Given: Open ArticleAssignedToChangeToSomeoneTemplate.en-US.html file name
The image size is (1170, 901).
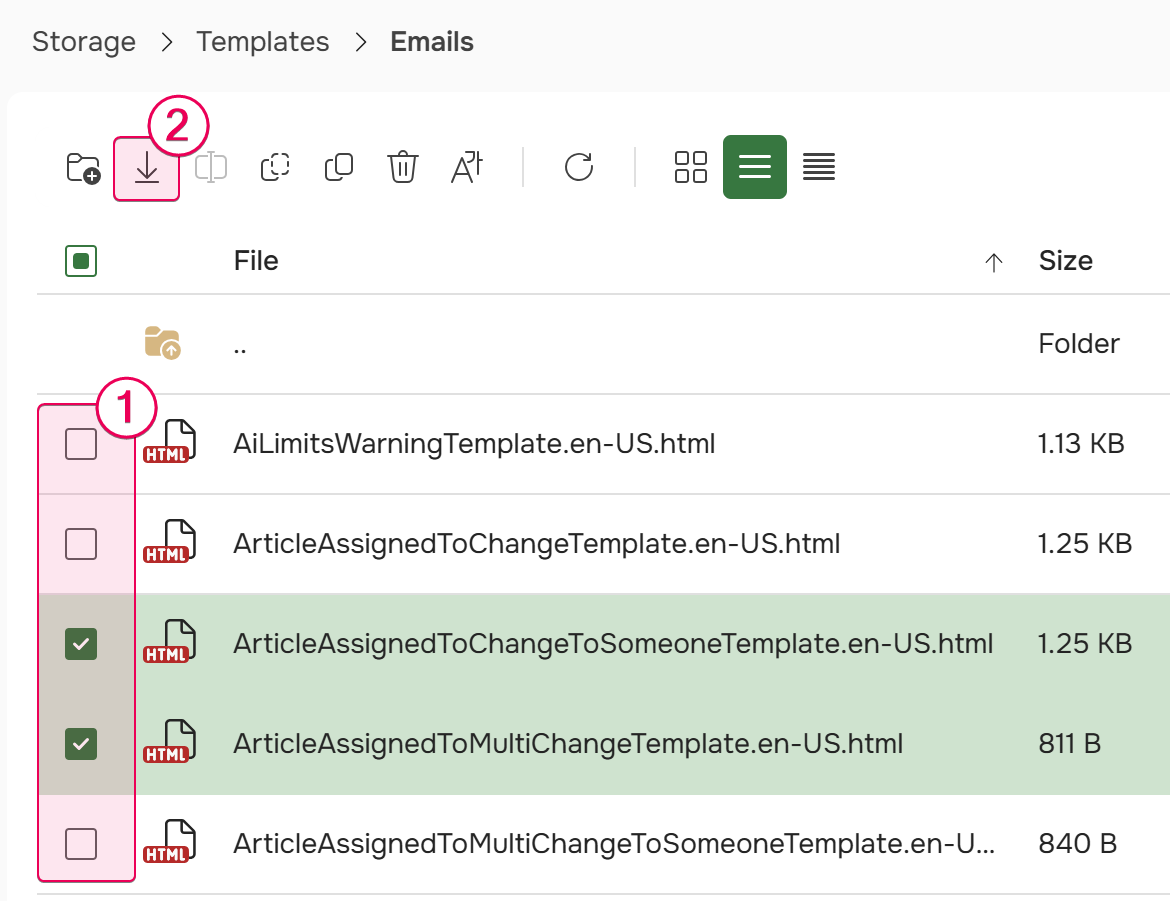Looking at the screenshot, I should 613,643.
